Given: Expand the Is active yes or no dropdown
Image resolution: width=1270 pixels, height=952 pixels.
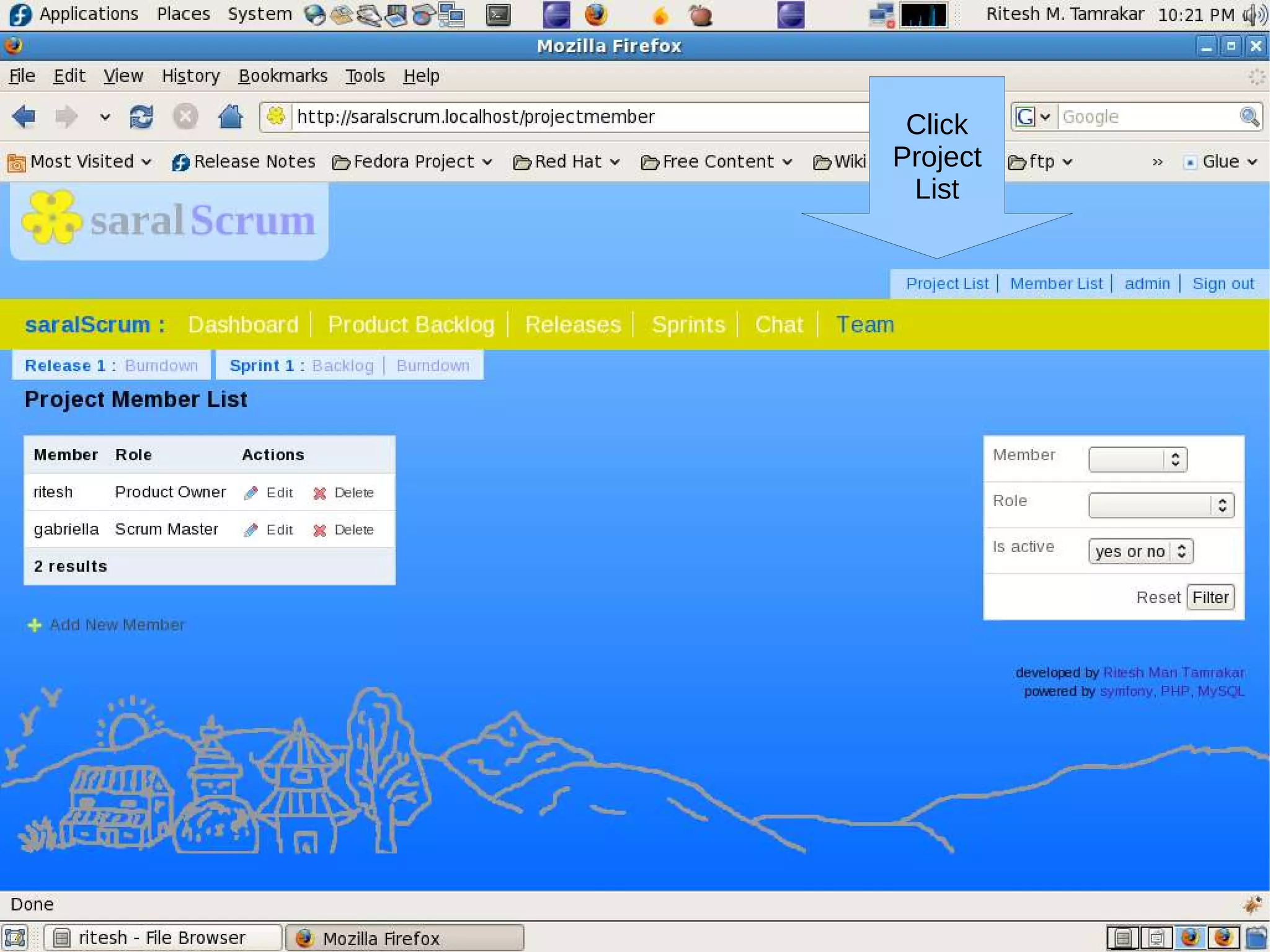Looking at the screenshot, I should click(1140, 551).
